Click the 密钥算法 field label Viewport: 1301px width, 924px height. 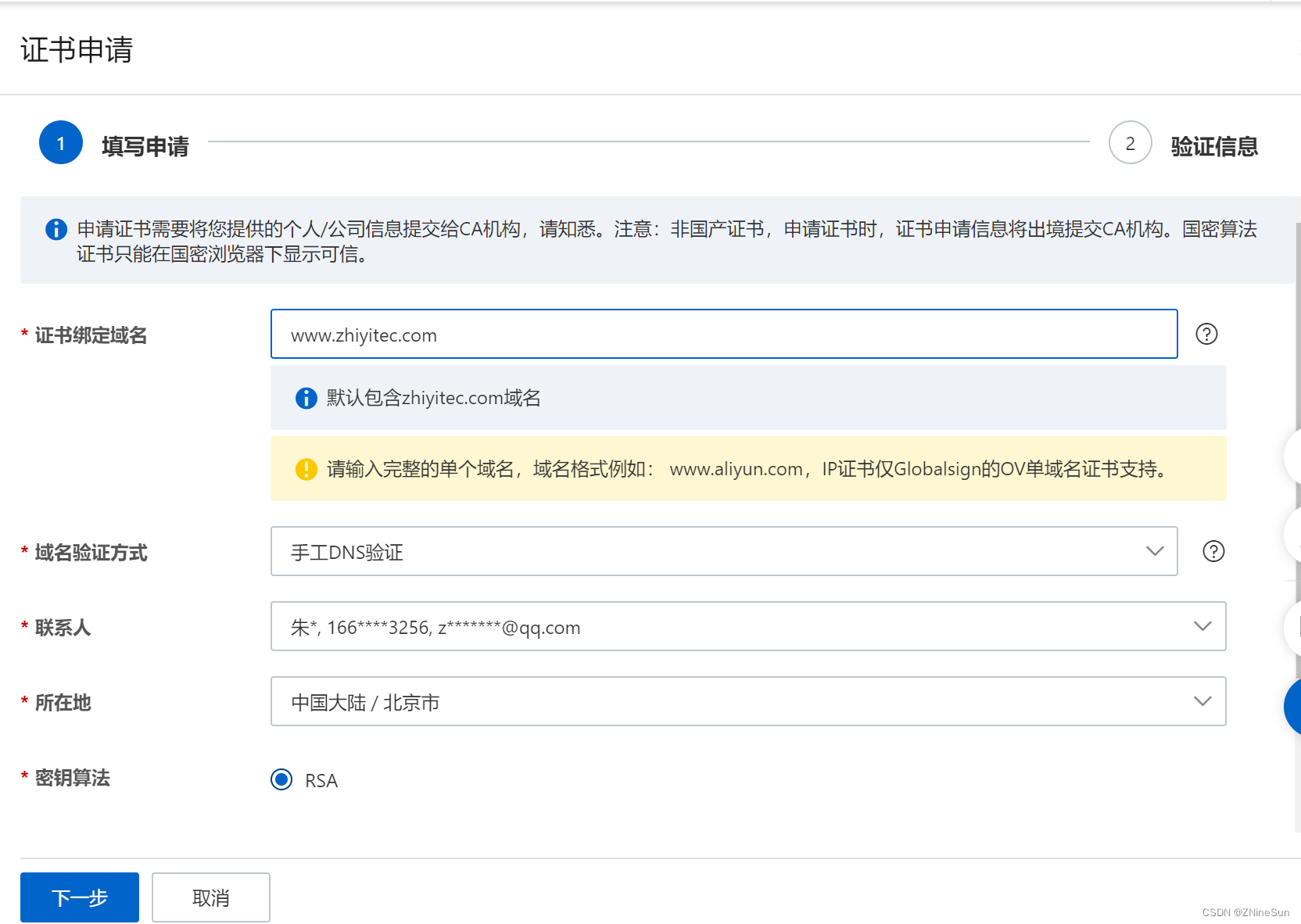click(x=72, y=778)
